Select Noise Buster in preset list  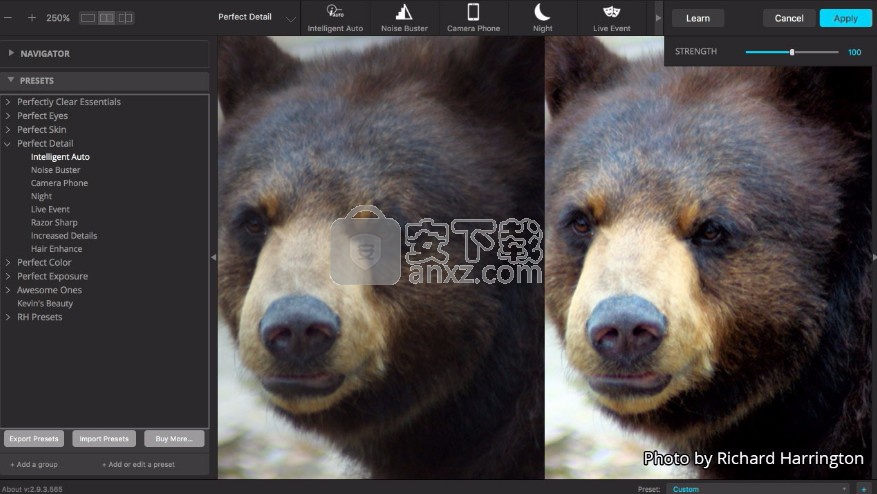[55, 170]
